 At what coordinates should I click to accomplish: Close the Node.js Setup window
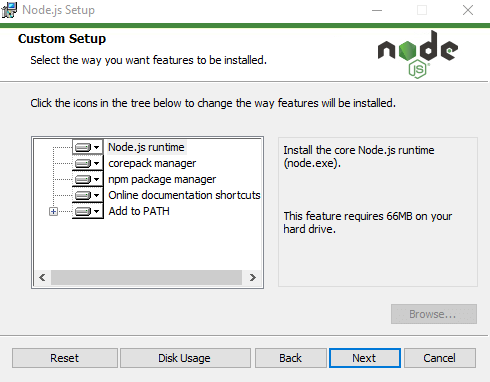[x=468, y=10]
